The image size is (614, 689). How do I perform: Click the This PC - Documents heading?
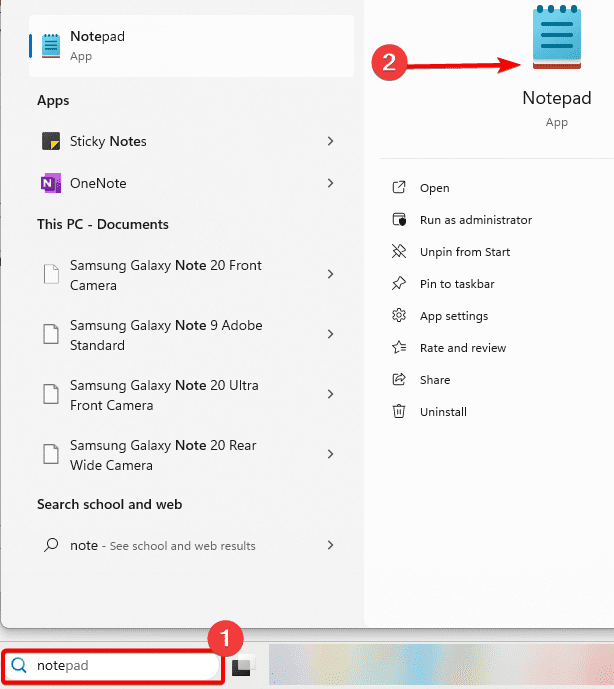[103, 224]
